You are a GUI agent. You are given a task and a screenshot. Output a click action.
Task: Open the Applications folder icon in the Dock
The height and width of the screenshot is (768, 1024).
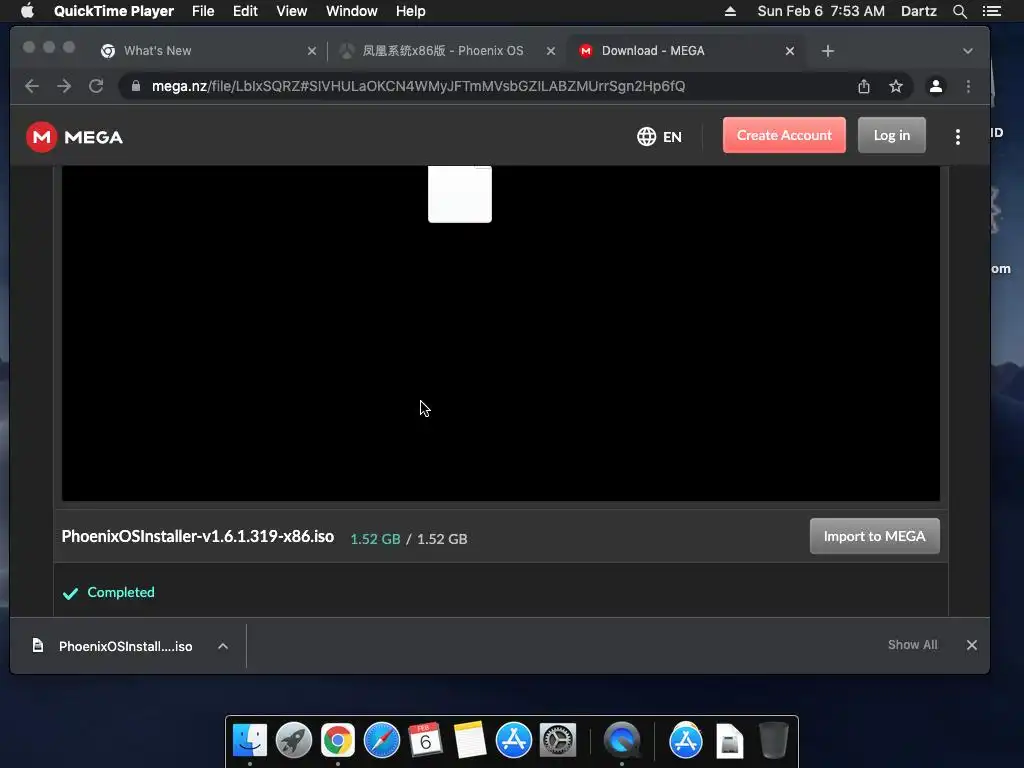(x=686, y=741)
